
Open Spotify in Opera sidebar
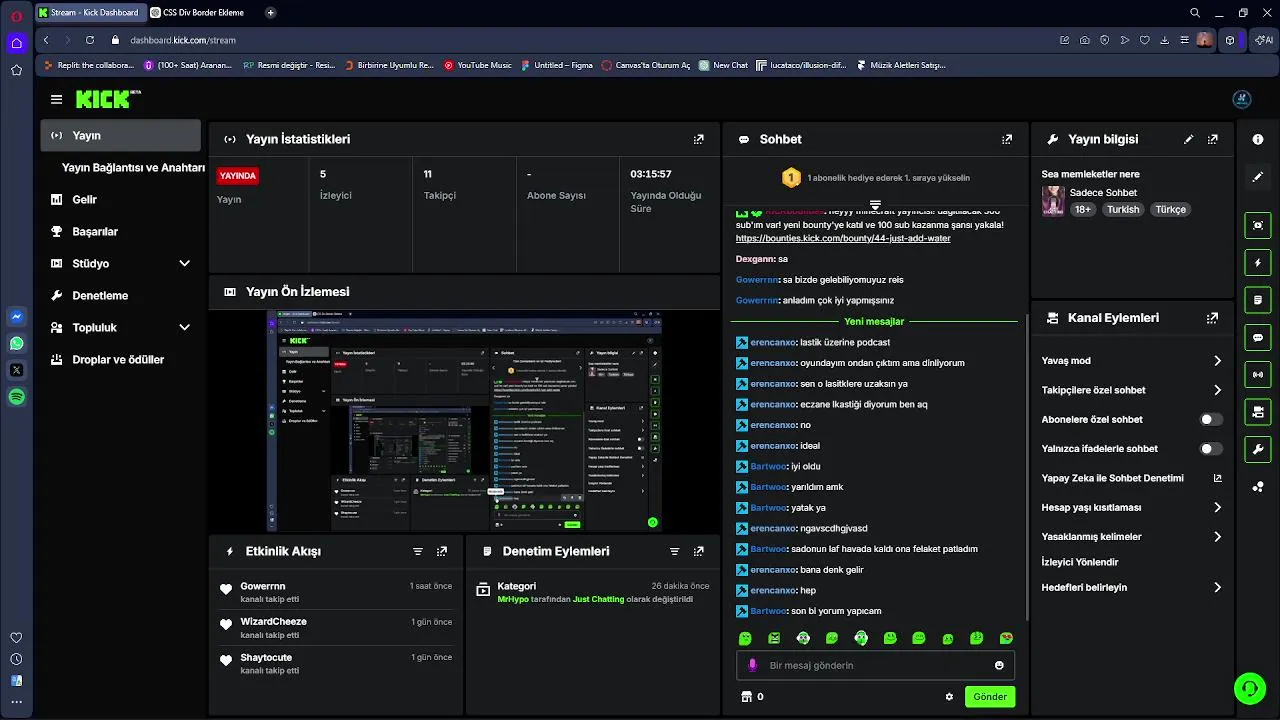click(16, 397)
